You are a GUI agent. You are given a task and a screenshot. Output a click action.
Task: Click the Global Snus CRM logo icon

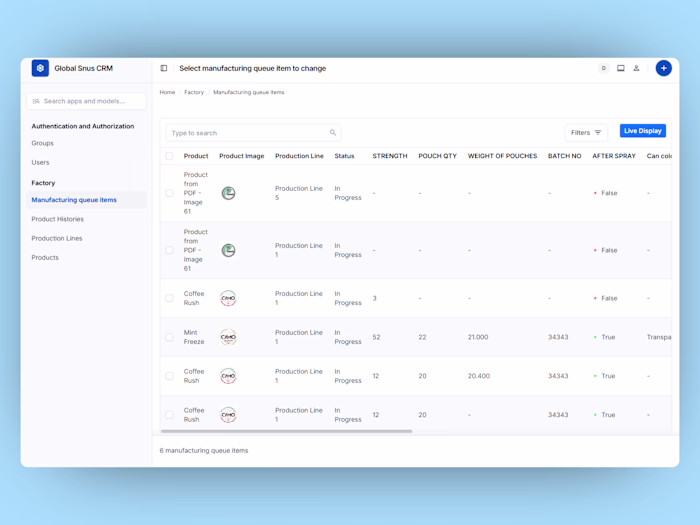pyautogui.click(x=40, y=68)
